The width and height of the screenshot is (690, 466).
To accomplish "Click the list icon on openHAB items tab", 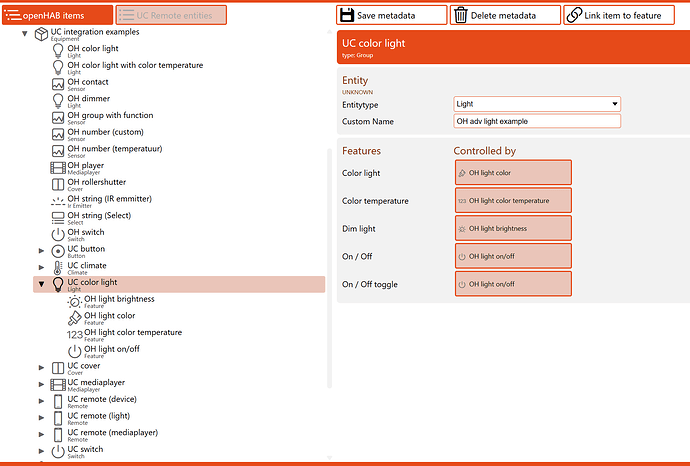I will [x=13, y=15].
